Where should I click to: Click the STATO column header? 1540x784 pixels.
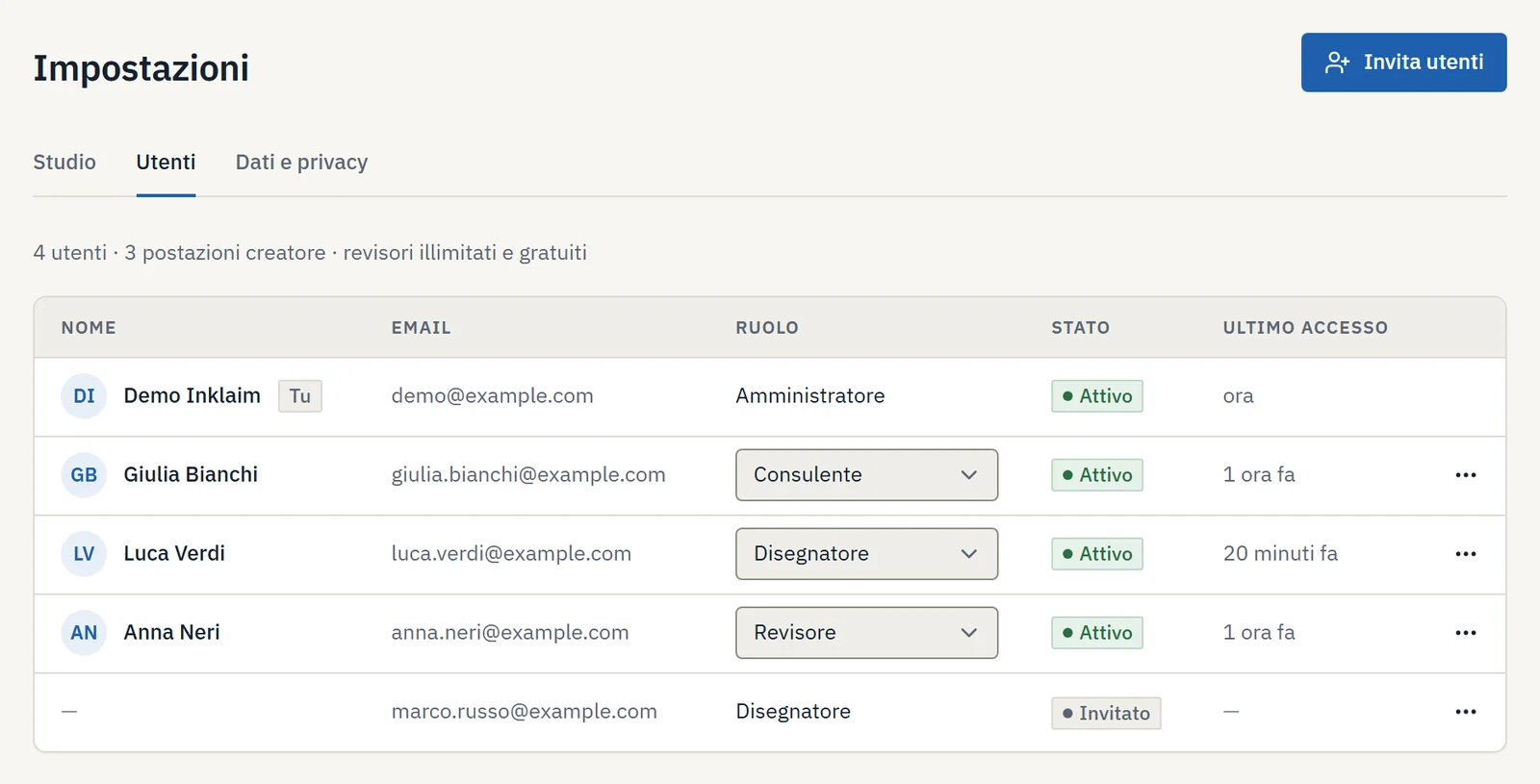1080,328
